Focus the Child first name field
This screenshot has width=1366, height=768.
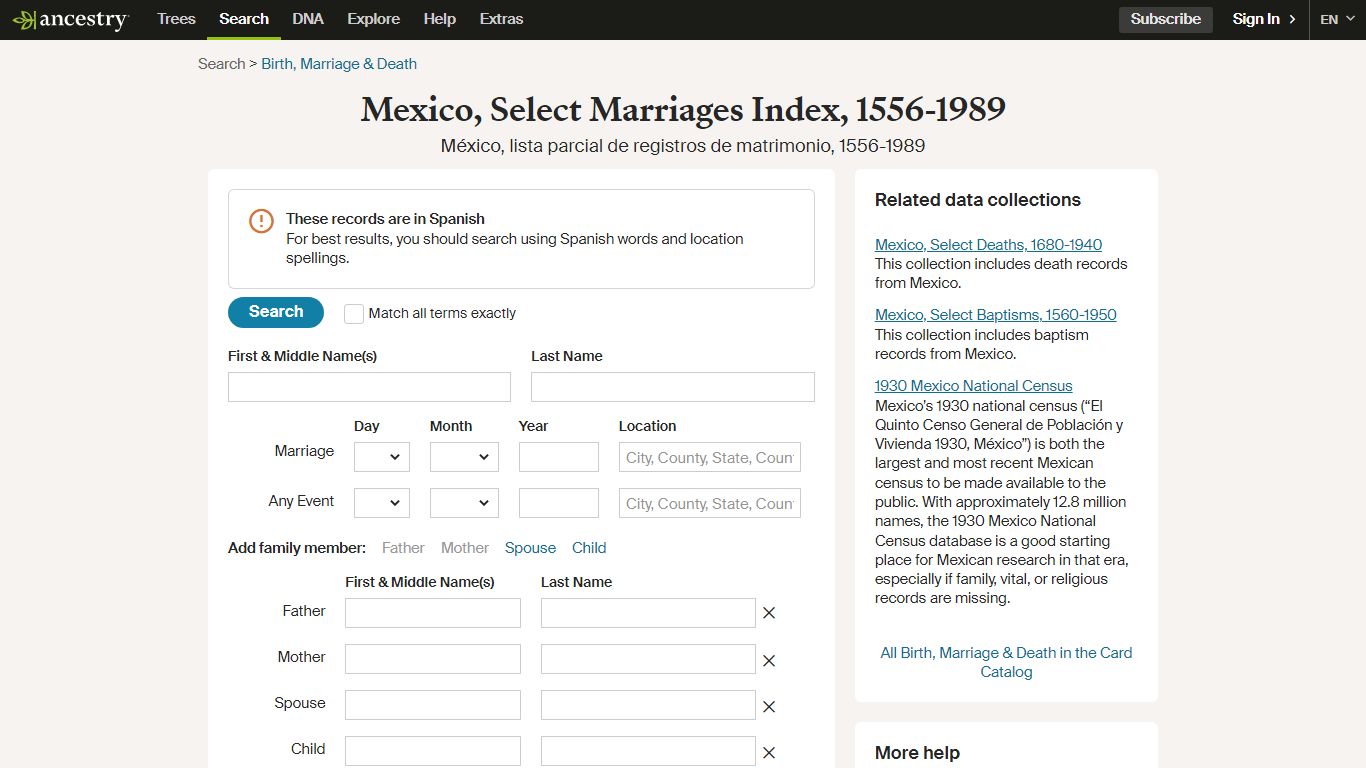click(433, 751)
